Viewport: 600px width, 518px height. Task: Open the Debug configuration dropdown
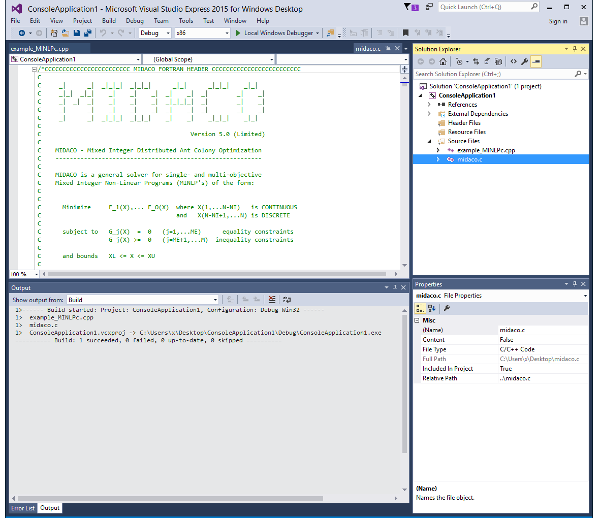pos(155,33)
